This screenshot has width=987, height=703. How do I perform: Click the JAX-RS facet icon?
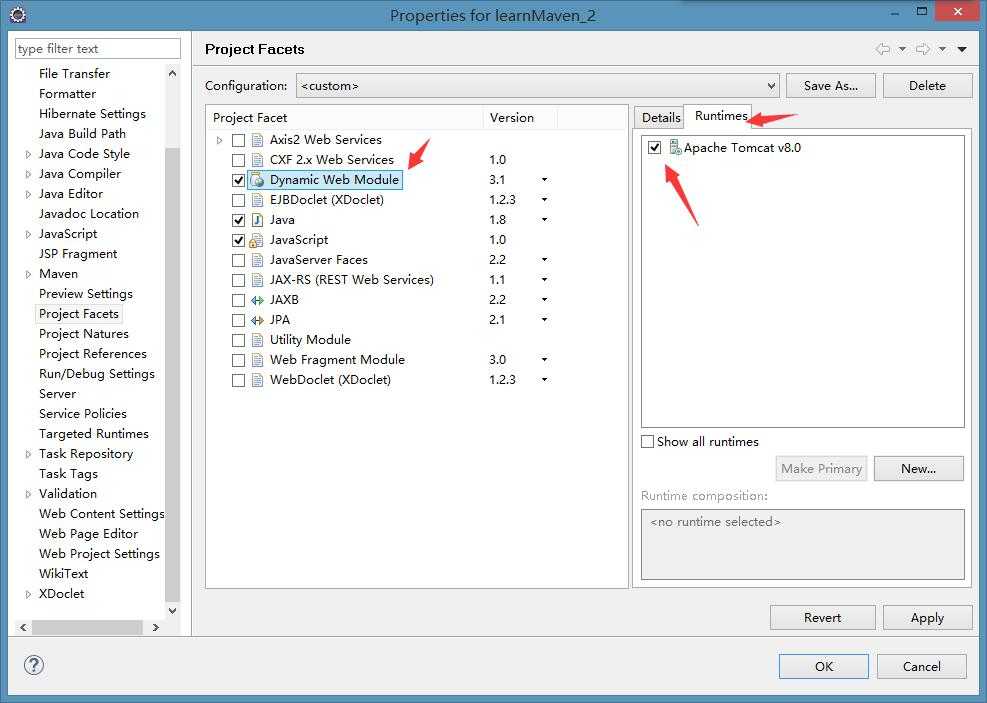tap(257, 280)
